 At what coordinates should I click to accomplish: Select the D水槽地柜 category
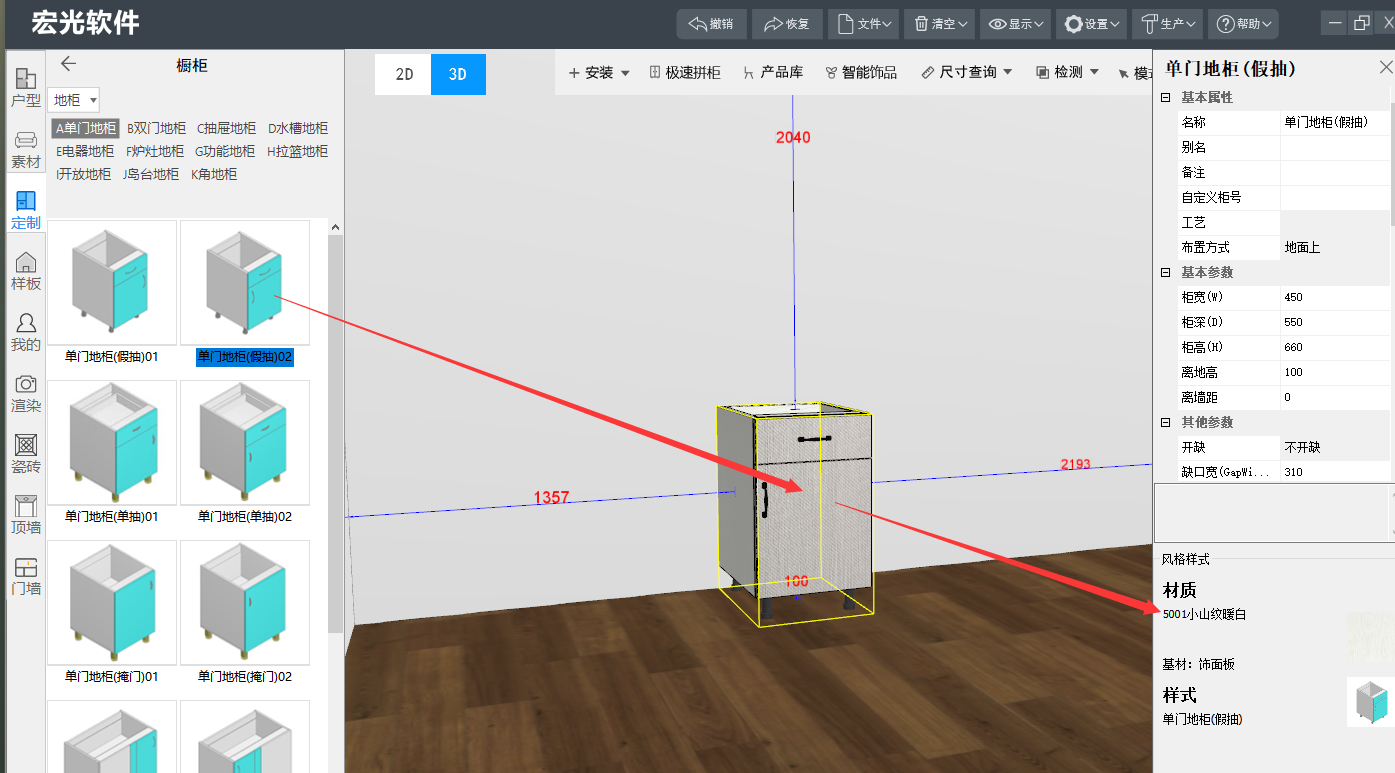[297, 128]
